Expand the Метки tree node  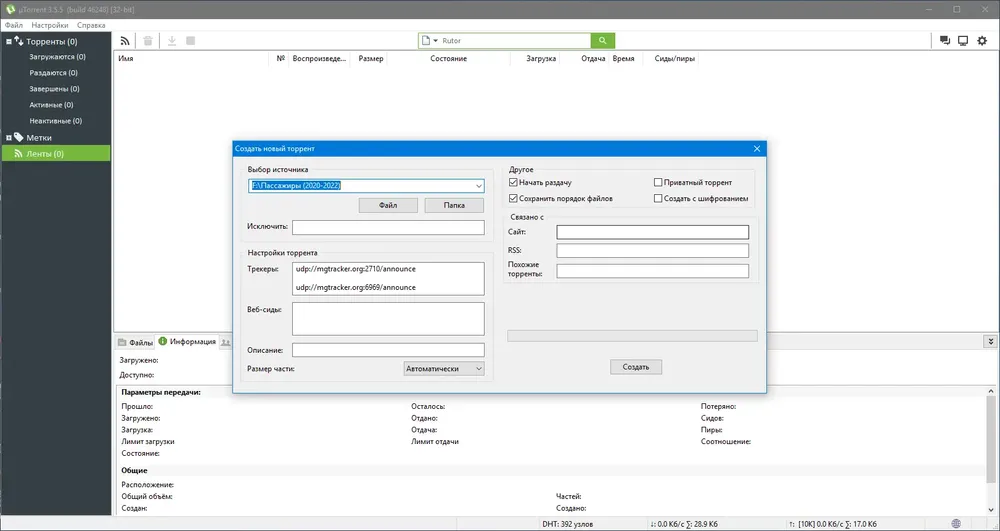9,138
